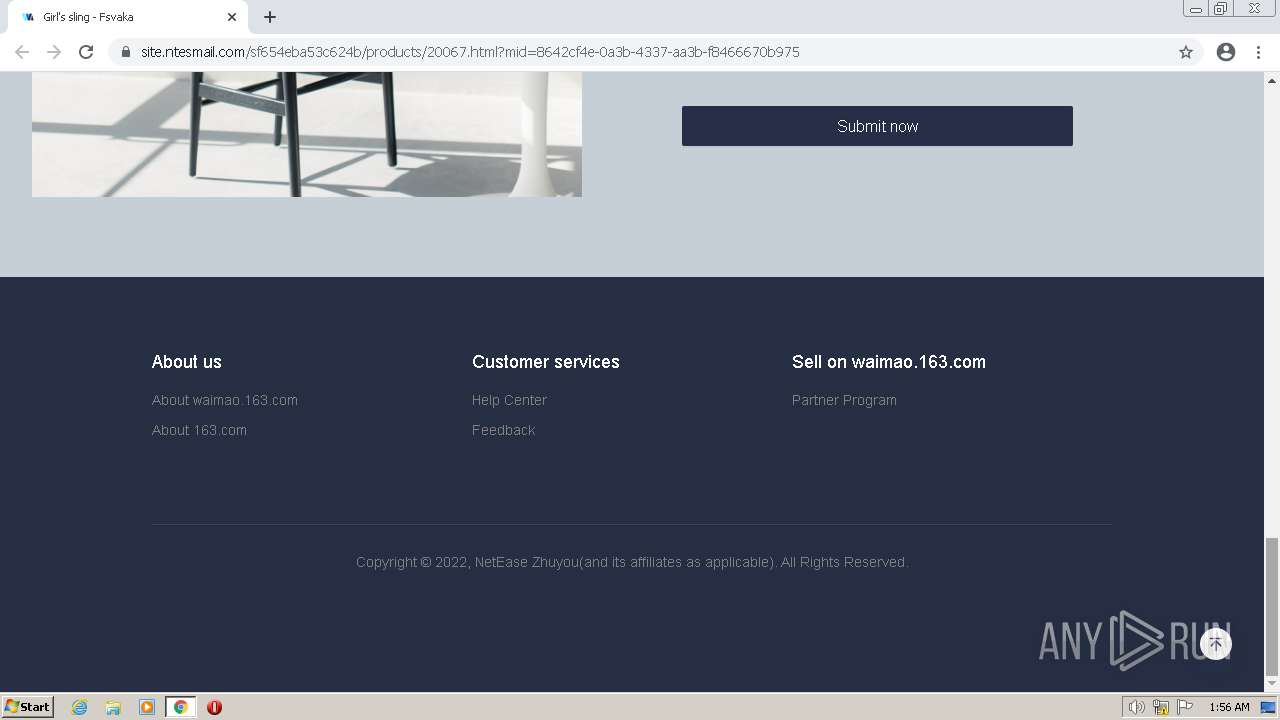Open About waimao.163.com link
Image resolution: width=1280 pixels, height=720 pixels.
pyautogui.click(x=225, y=400)
